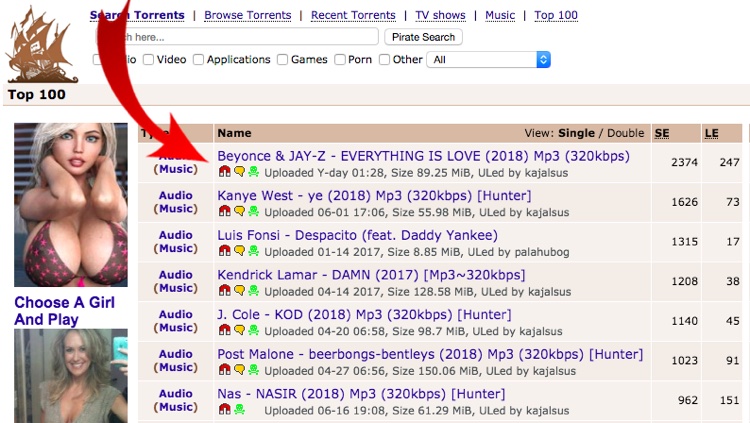Click Audio category in Kanye West row
This screenshot has width=750, height=423.
[x=176, y=195]
